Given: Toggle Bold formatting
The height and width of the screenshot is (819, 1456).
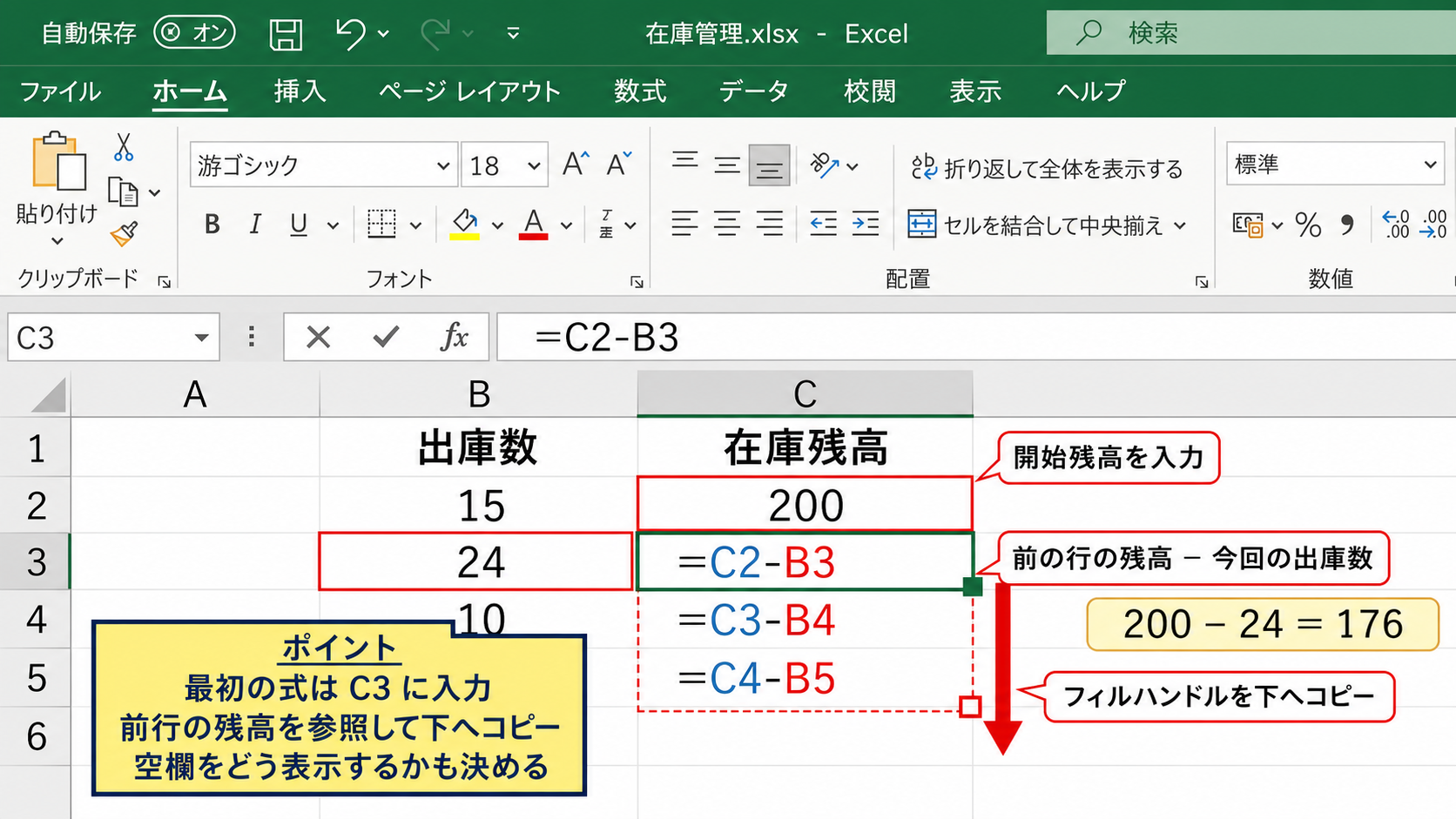Looking at the screenshot, I should pos(212,225).
